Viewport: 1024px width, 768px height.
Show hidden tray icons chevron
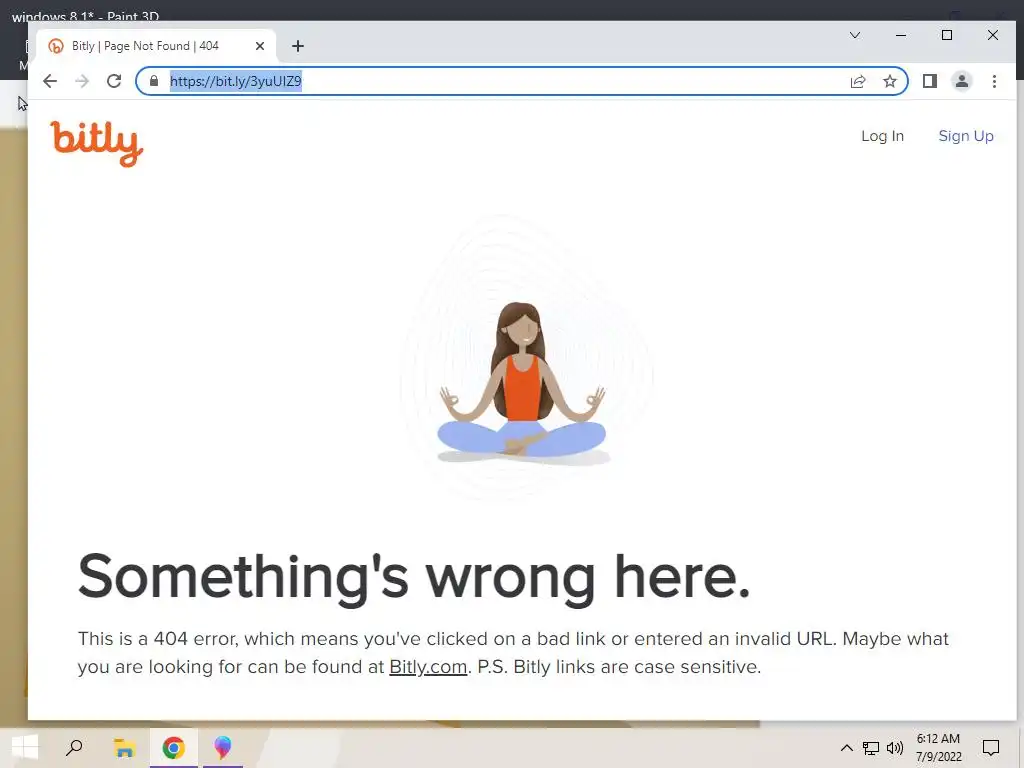(x=846, y=748)
